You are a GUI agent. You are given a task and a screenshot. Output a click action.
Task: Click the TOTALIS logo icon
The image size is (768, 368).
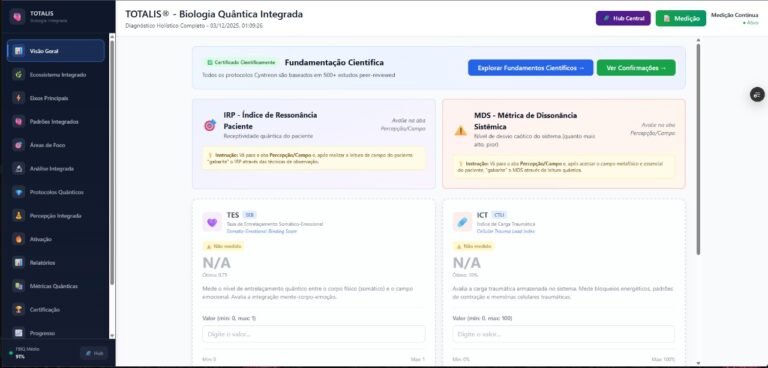(17, 17)
